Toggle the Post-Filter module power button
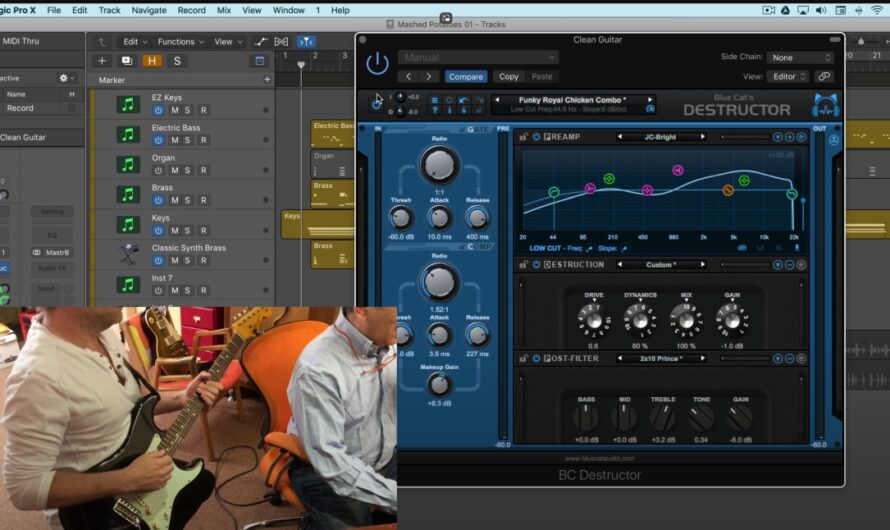The width and height of the screenshot is (890, 530). coord(536,358)
